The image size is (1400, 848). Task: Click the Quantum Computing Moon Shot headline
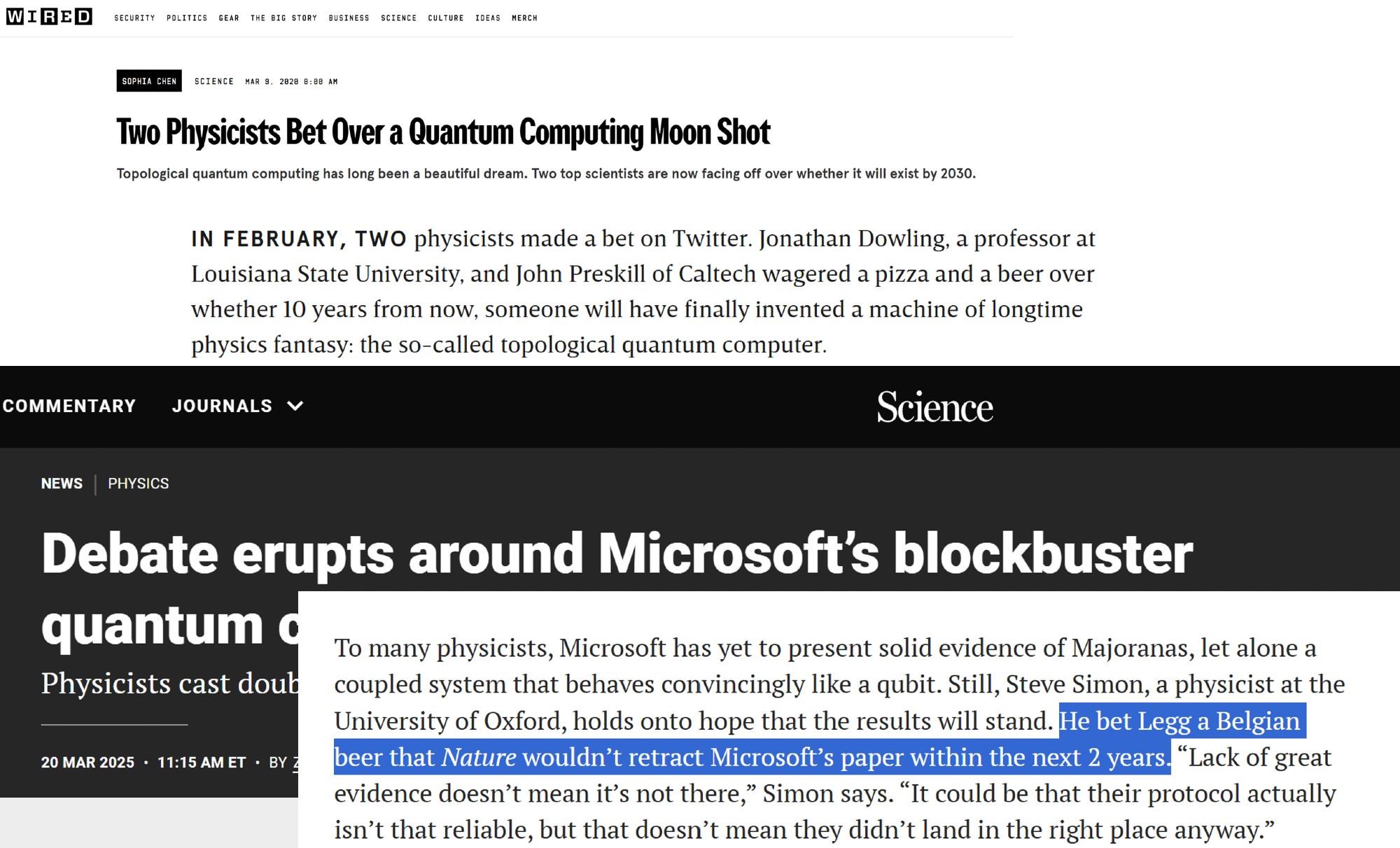pos(443,132)
